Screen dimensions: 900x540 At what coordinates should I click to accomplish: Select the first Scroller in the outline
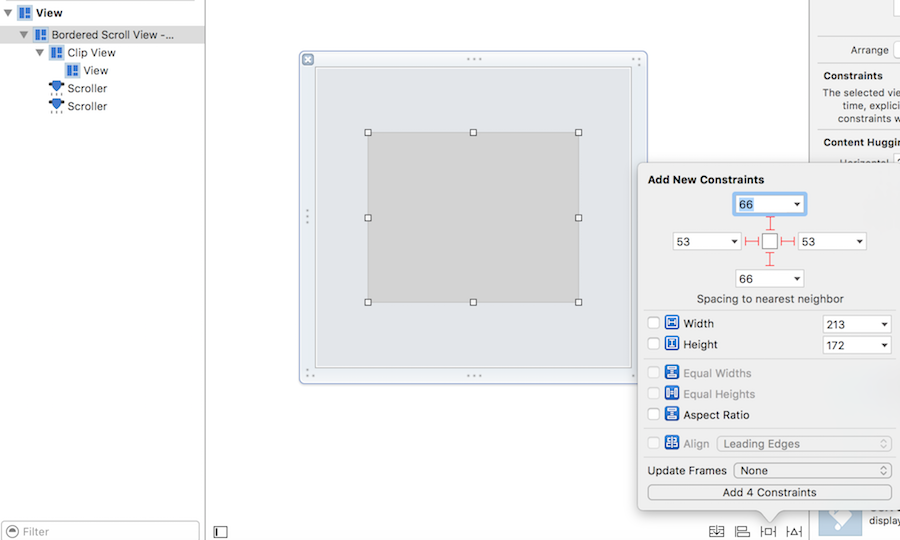pos(87,89)
